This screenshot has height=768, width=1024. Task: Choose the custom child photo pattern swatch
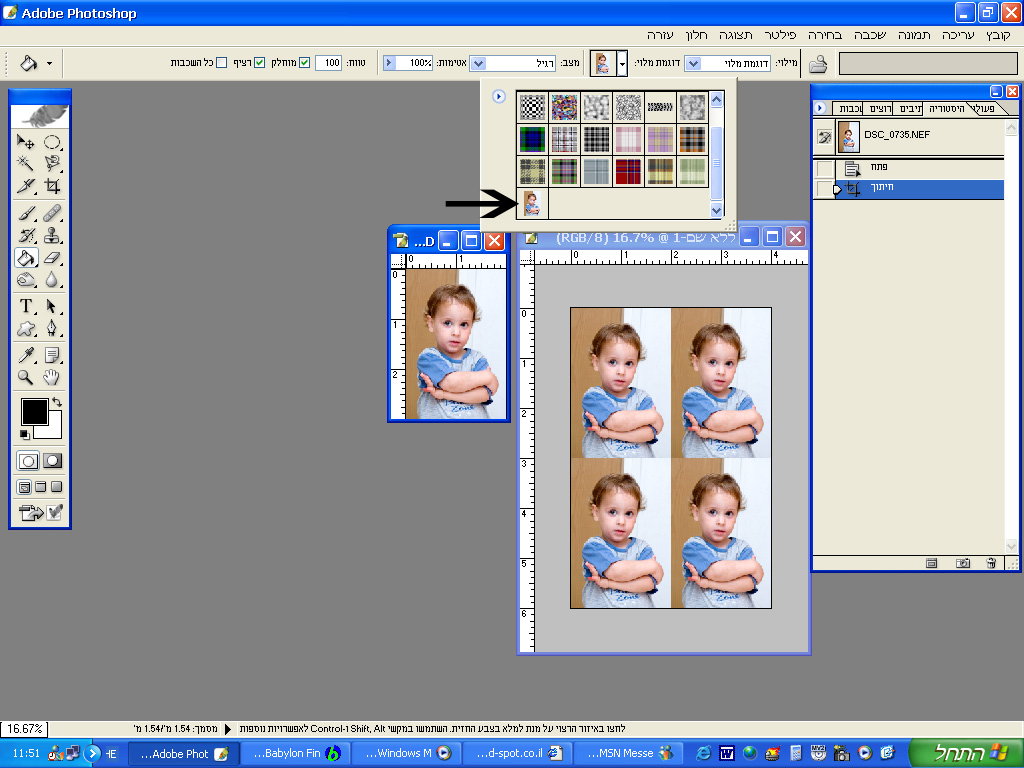[x=532, y=204]
